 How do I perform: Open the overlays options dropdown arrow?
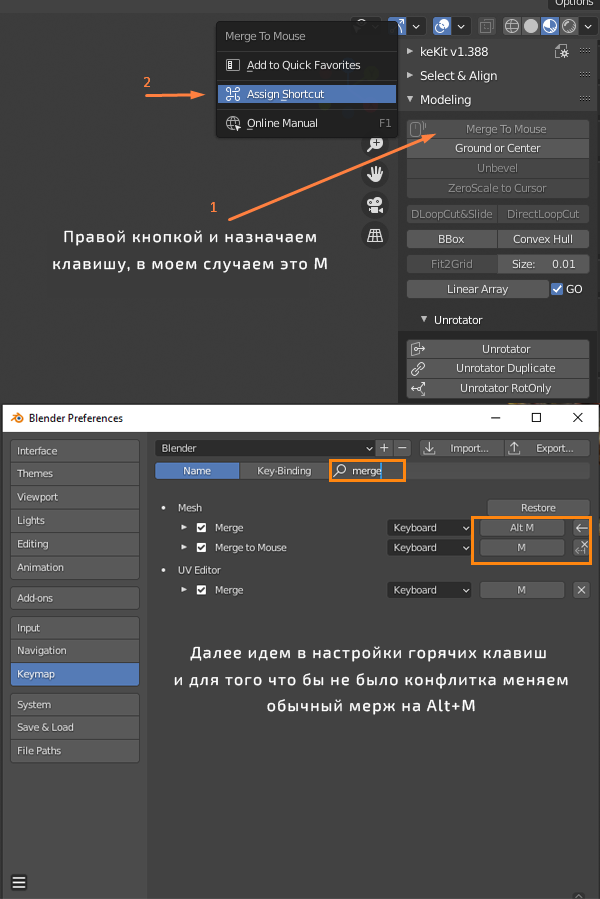(x=461, y=26)
